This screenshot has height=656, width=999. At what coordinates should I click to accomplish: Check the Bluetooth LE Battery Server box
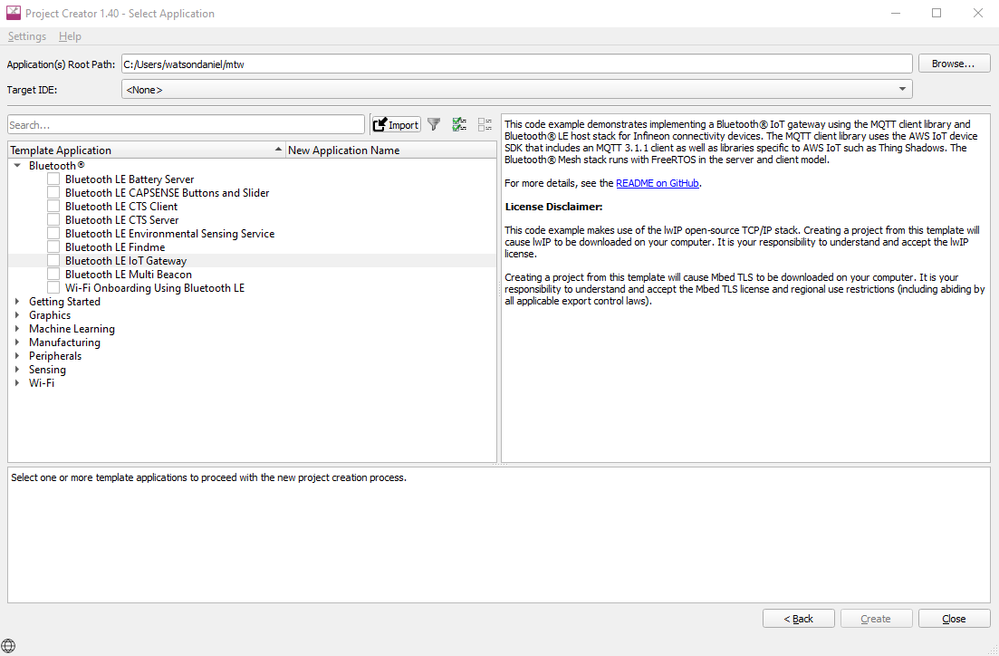54,180
